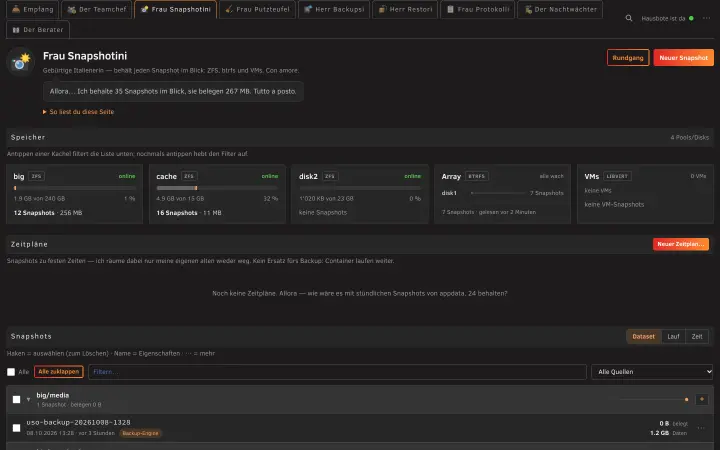Filter by the big ZFS pool tile

point(74,194)
